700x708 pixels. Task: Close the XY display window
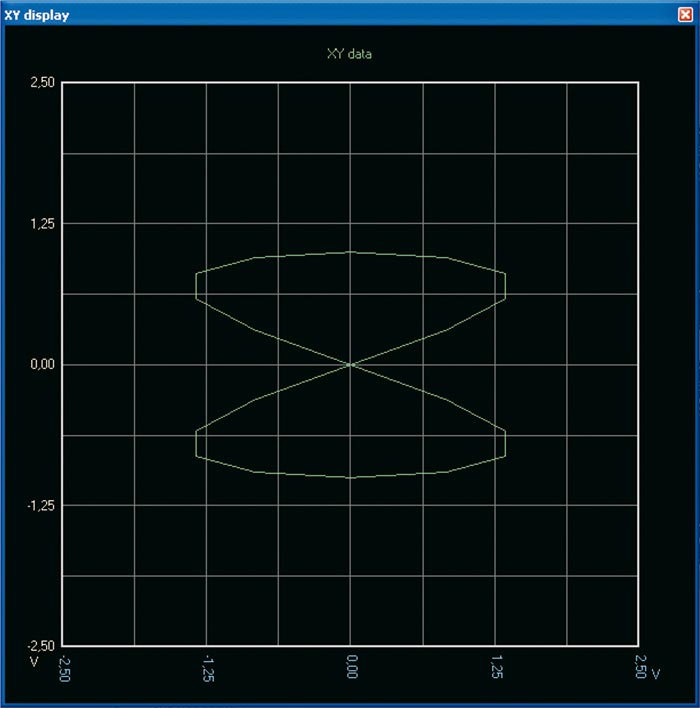point(685,14)
